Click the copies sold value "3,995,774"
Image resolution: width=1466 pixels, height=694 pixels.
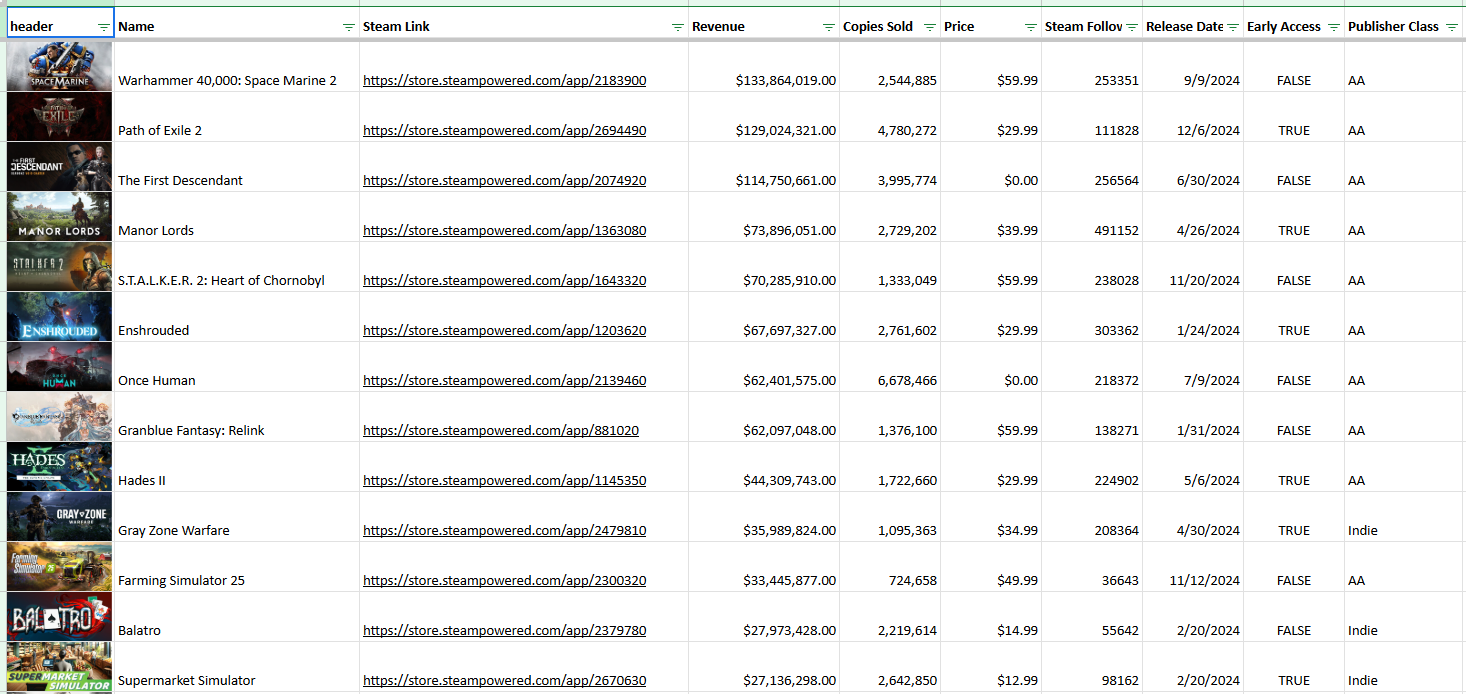coord(907,181)
